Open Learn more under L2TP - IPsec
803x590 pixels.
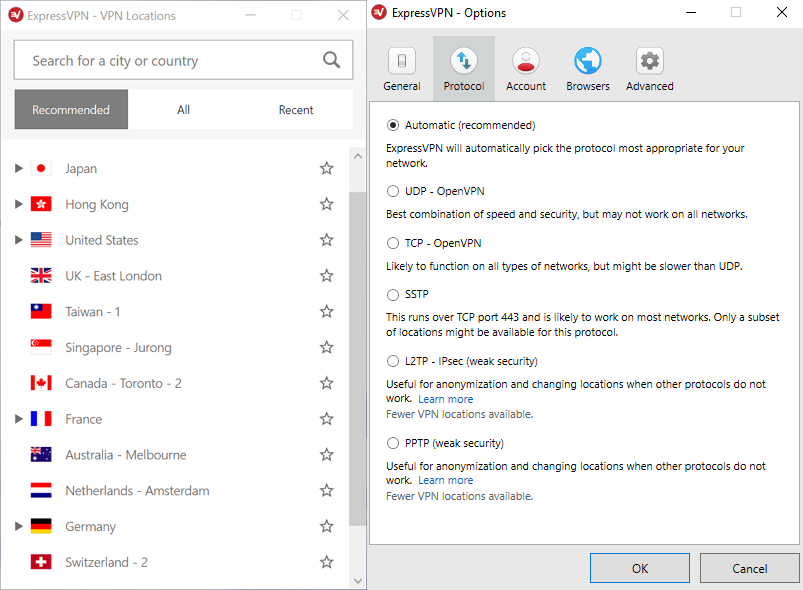[446, 399]
